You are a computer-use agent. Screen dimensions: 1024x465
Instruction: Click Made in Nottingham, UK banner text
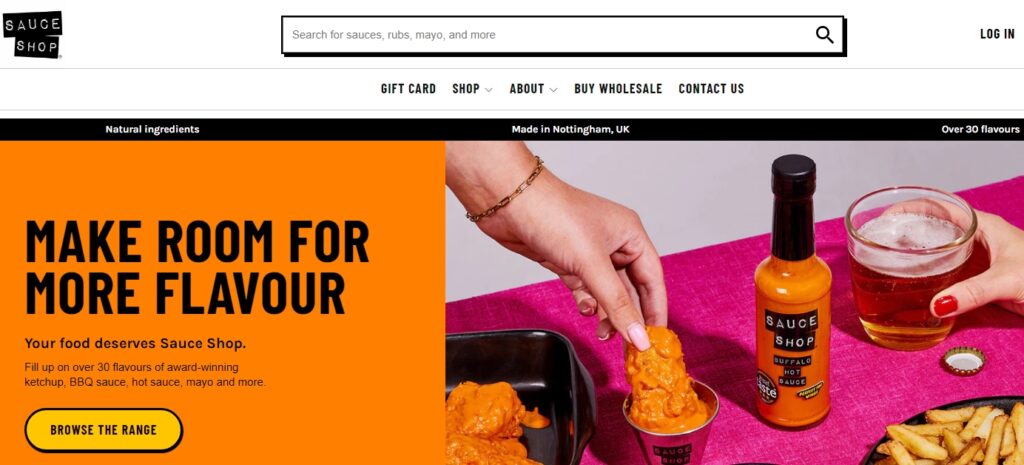click(x=571, y=129)
